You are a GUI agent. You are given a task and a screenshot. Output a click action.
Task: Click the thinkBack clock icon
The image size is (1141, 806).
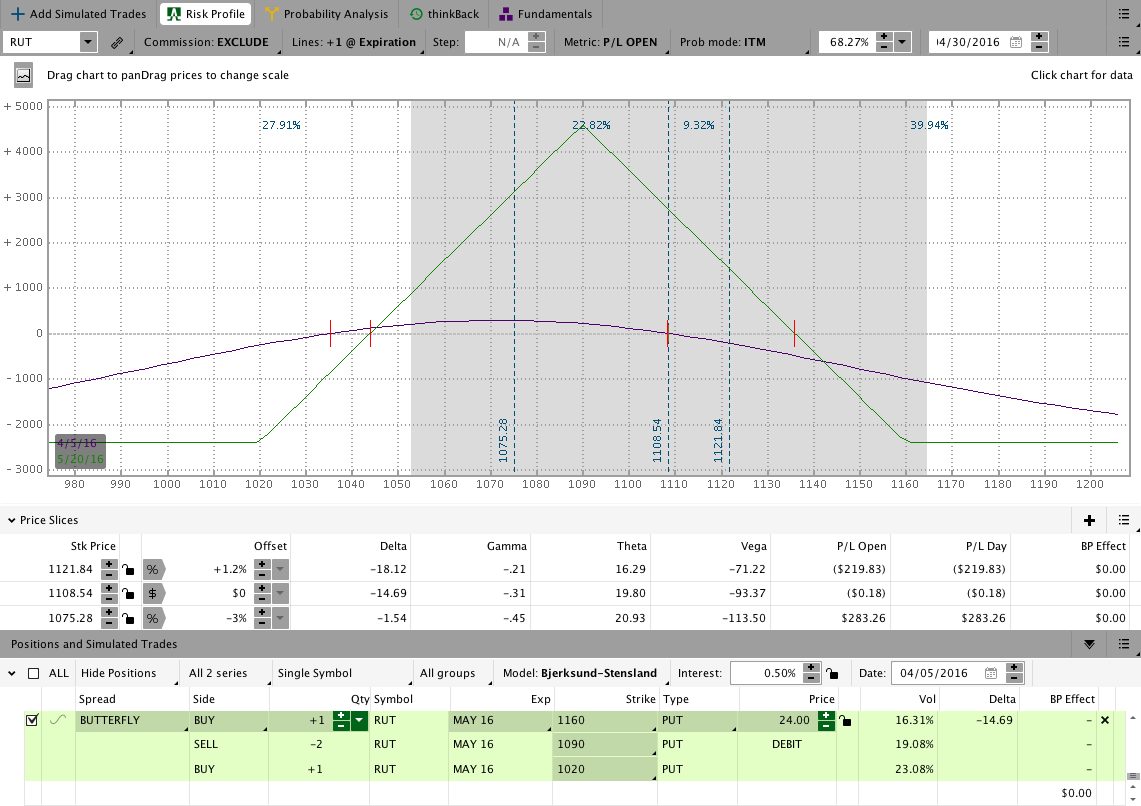click(416, 14)
